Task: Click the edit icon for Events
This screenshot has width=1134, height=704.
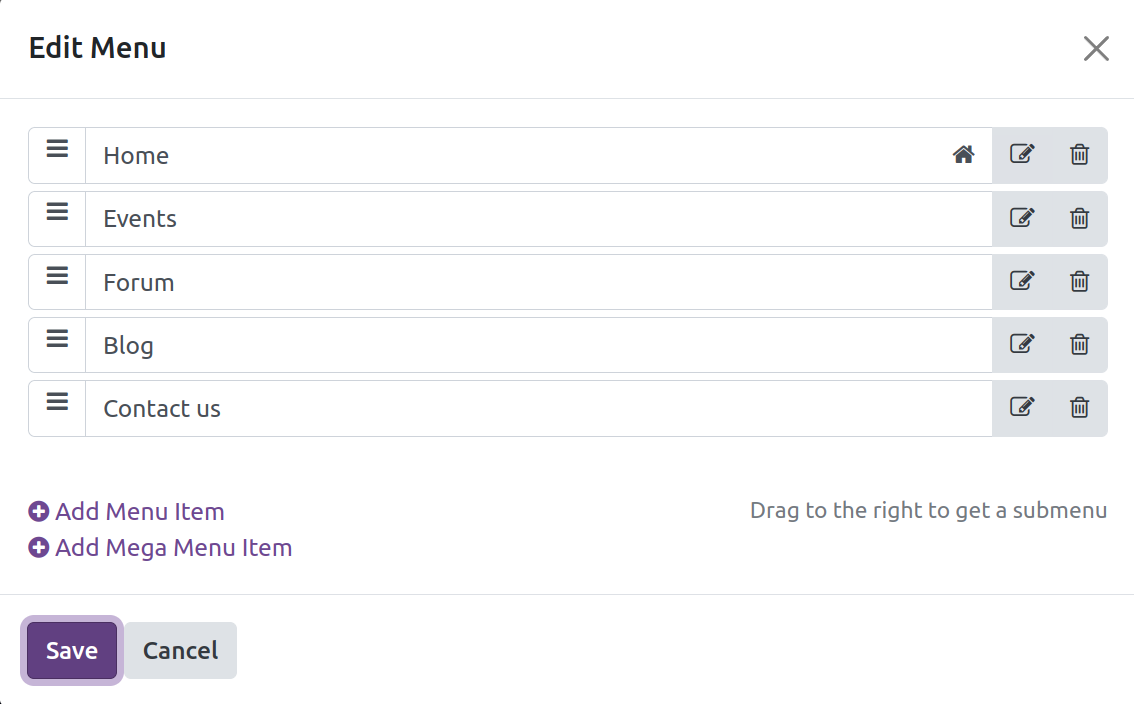Action: [x=1021, y=218]
